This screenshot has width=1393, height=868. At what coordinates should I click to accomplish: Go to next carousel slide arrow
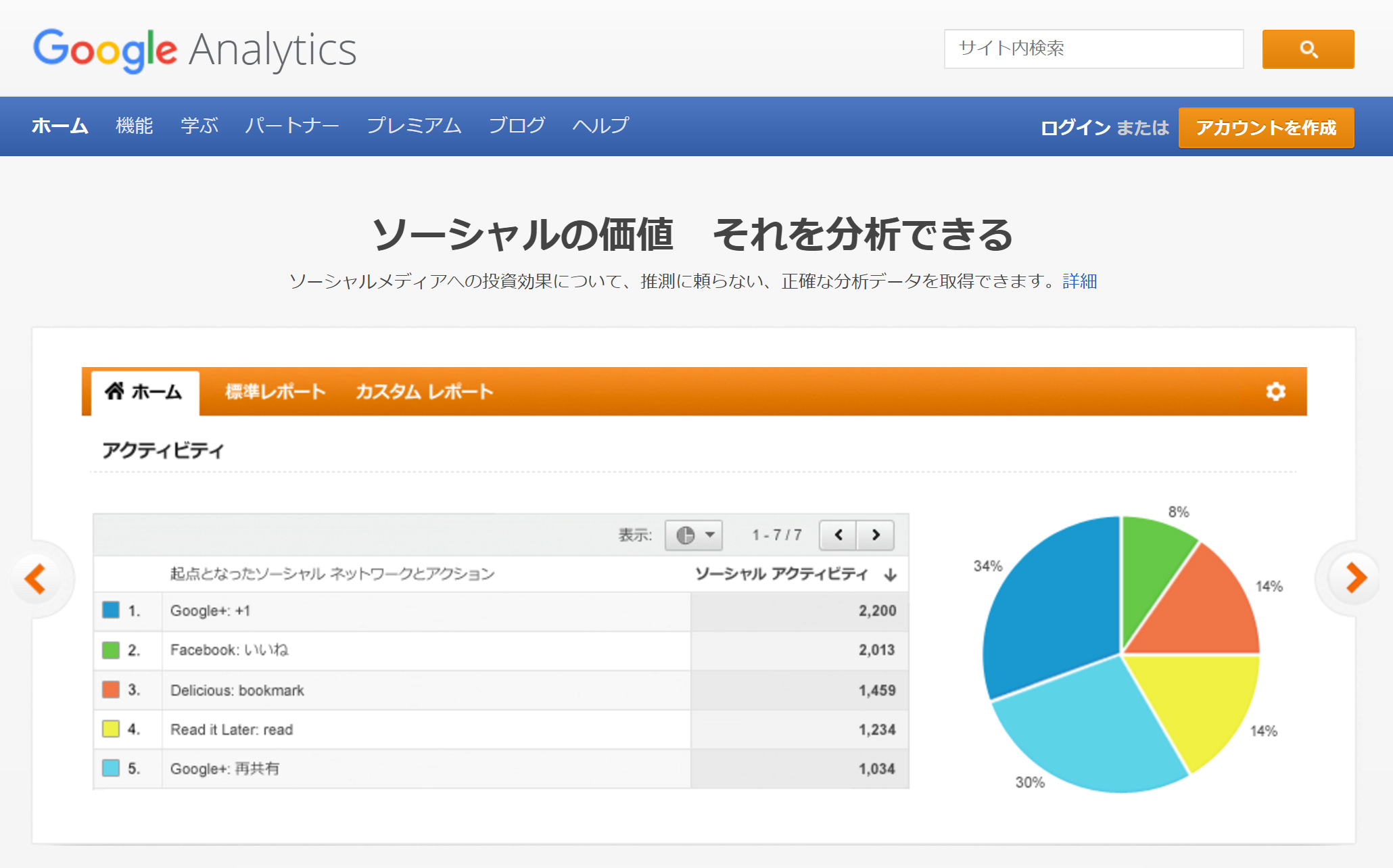tap(1355, 578)
